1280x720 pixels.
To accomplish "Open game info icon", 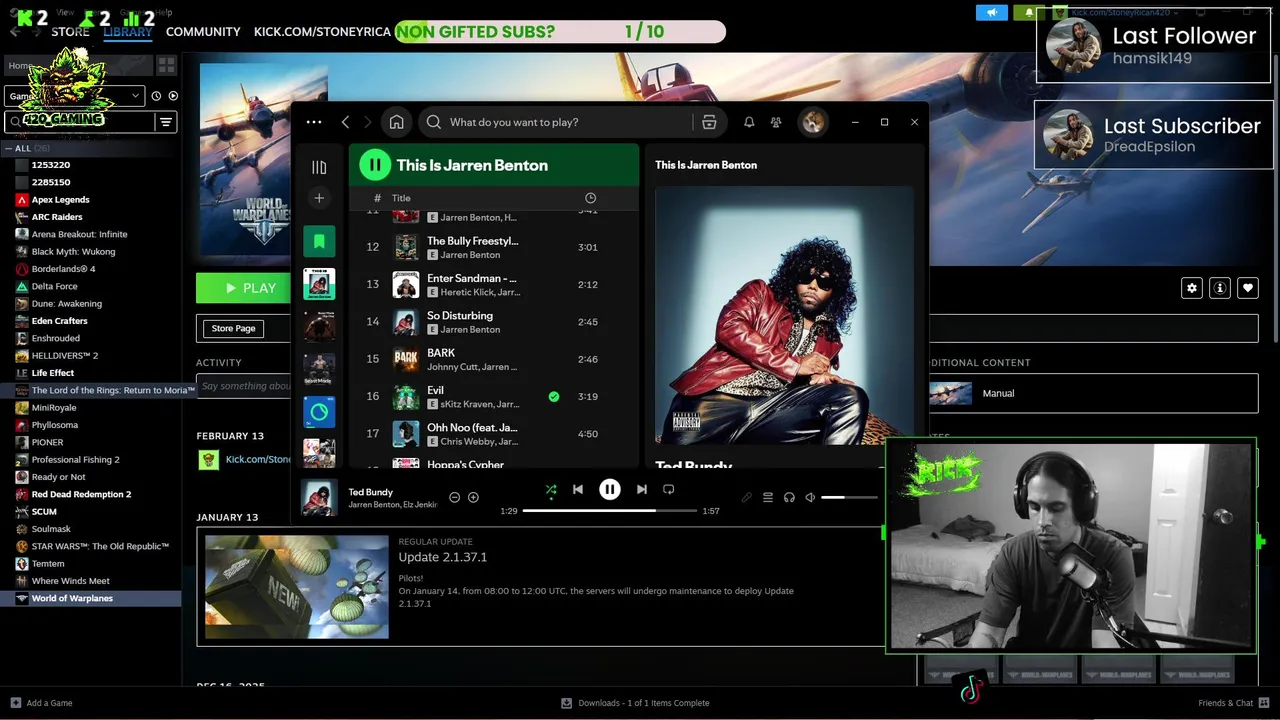I will (1219, 288).
